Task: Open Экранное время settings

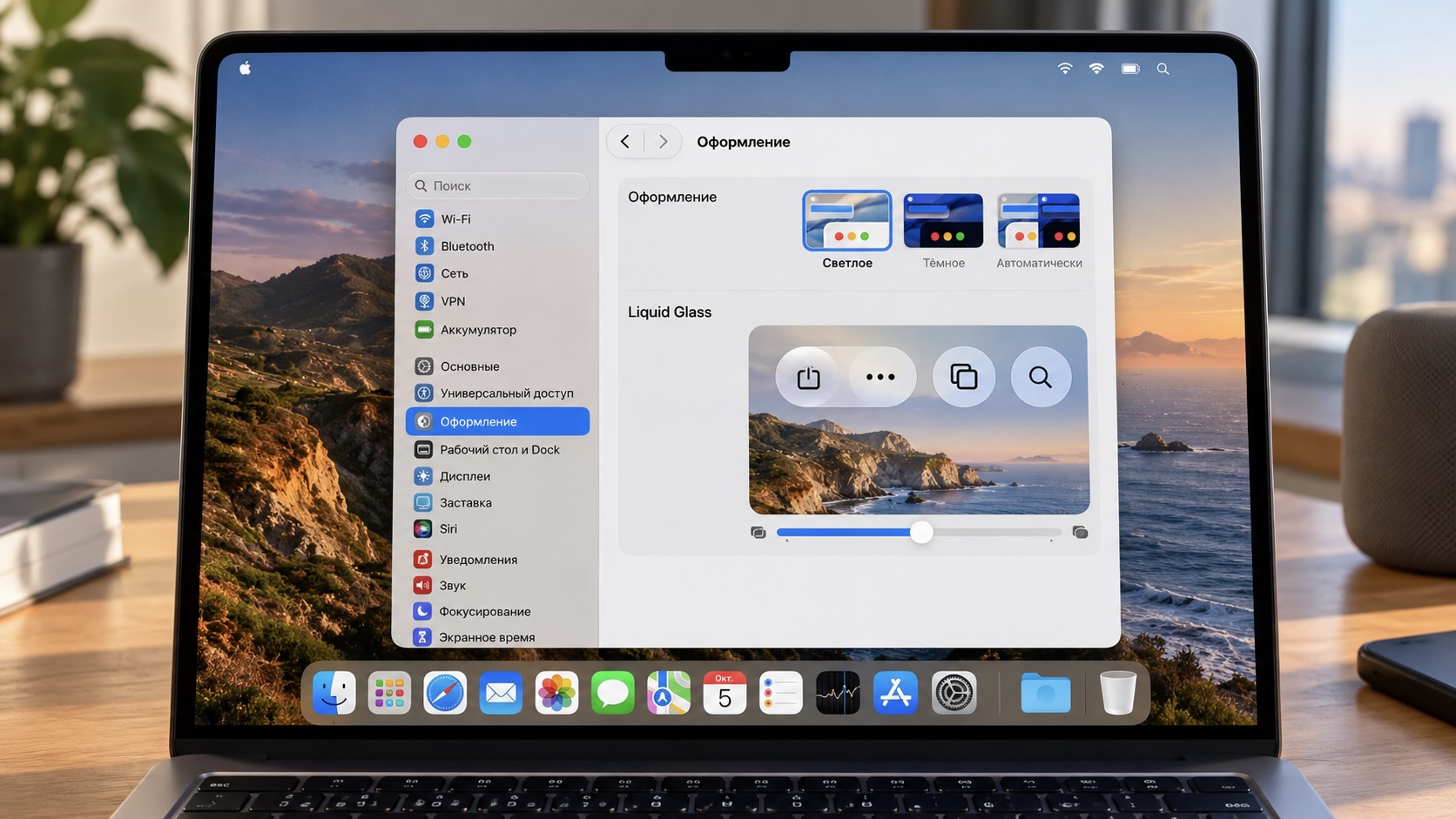Action: (497, 637)
